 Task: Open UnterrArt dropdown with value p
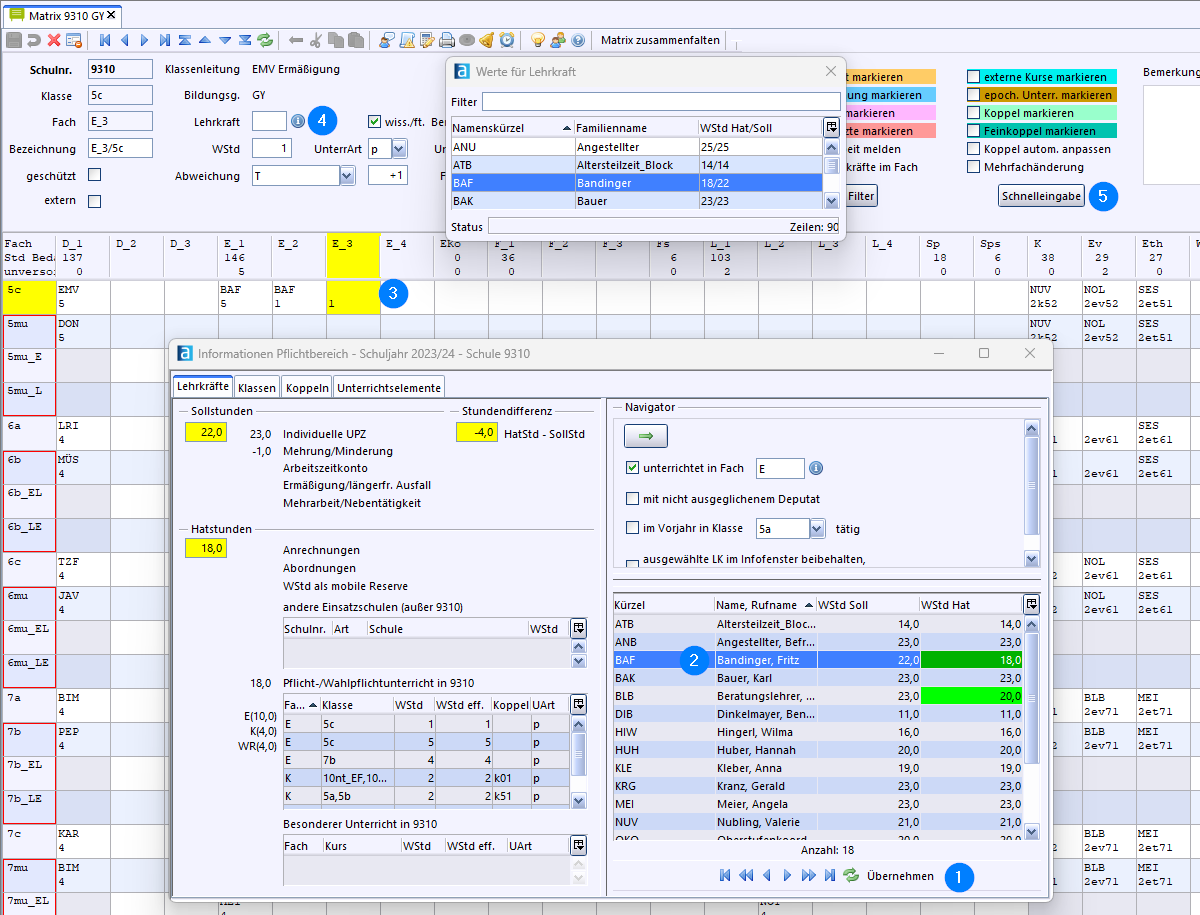click(400, 148)
